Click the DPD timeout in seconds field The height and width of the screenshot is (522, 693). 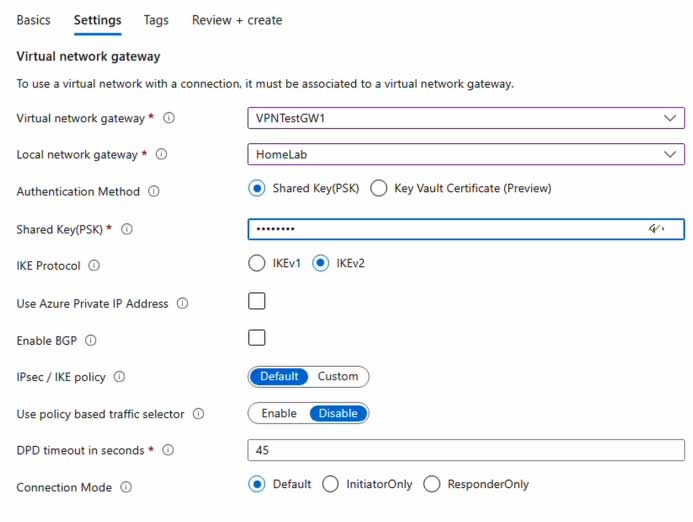point(466,450)
